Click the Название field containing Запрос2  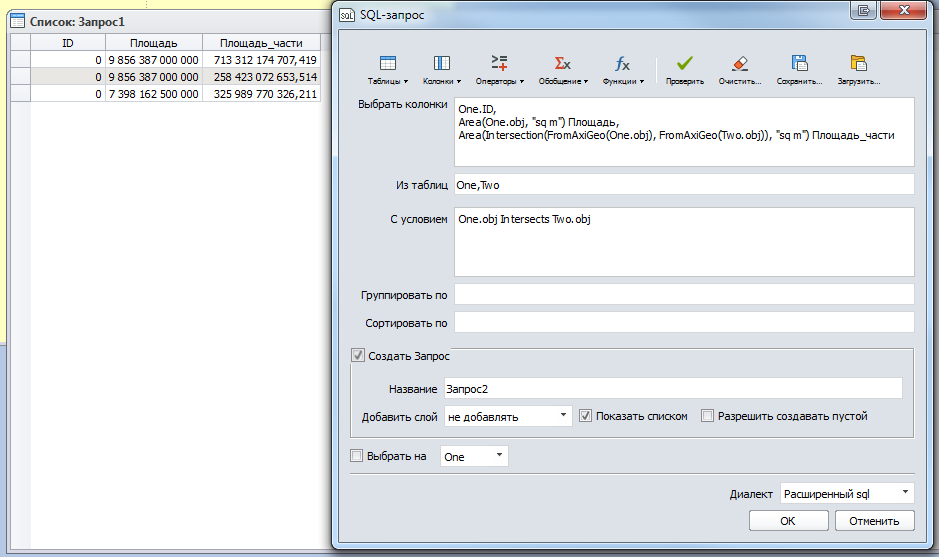673,388
